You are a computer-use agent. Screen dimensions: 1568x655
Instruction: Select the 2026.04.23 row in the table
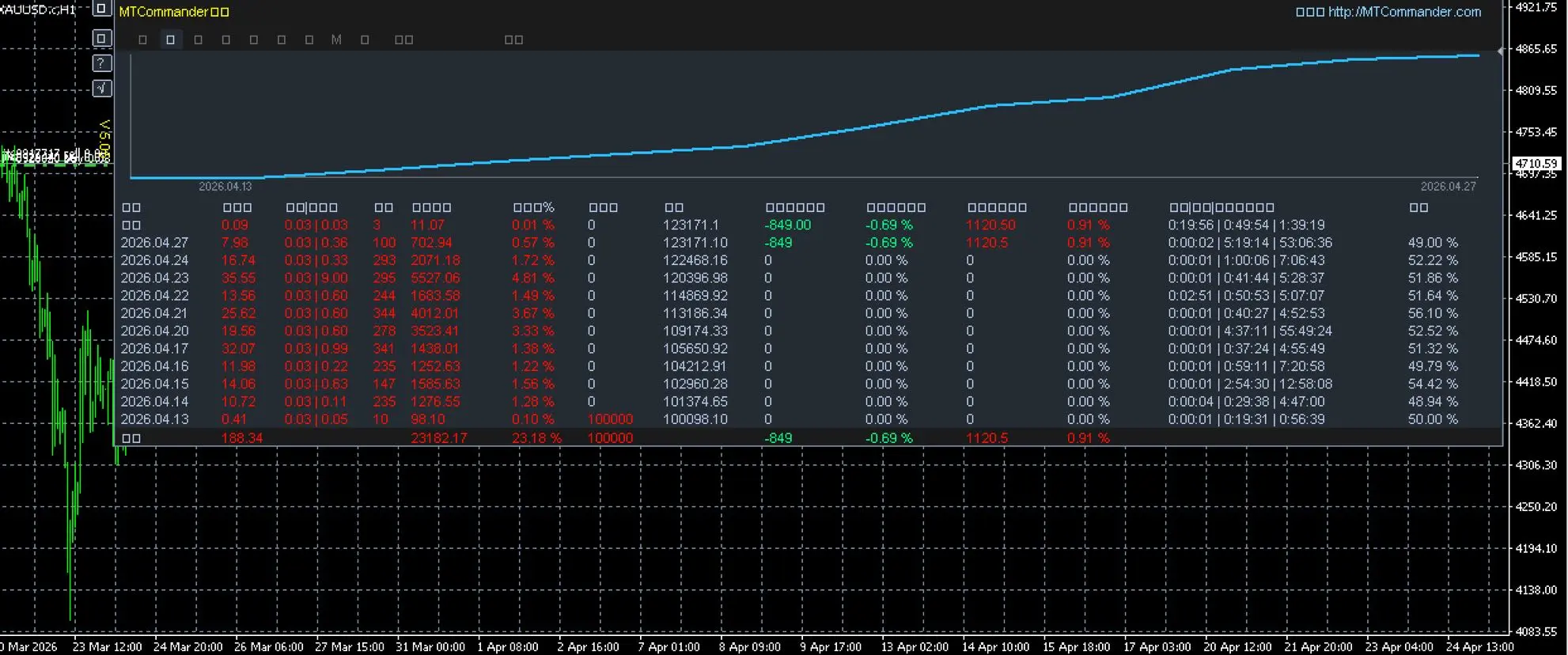[x=154, y=278]
